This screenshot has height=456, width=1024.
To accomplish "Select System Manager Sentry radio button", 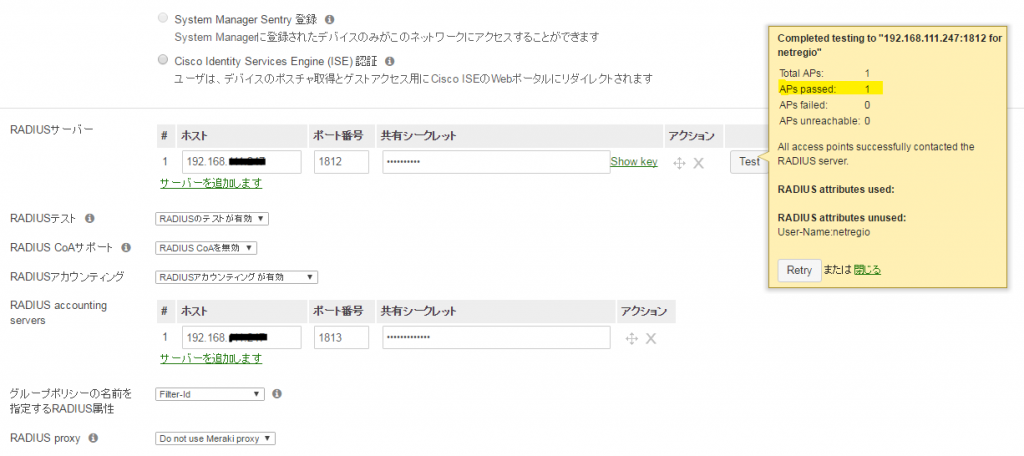I will coord(163,18).
